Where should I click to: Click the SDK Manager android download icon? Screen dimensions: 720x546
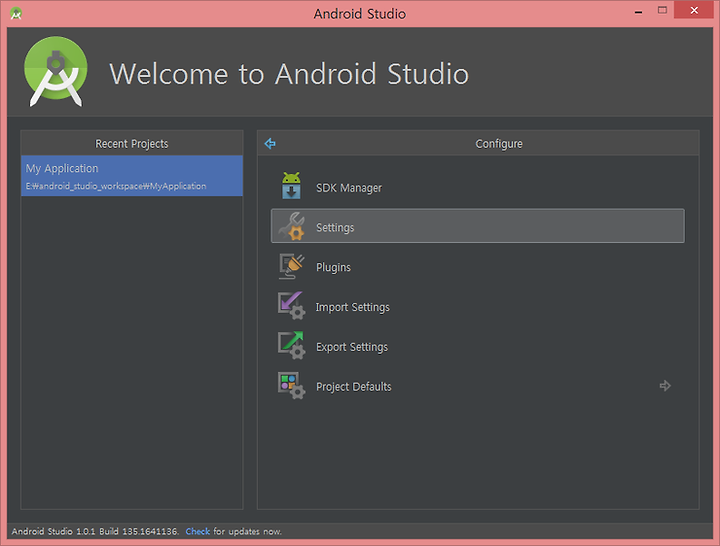point(291,186)
